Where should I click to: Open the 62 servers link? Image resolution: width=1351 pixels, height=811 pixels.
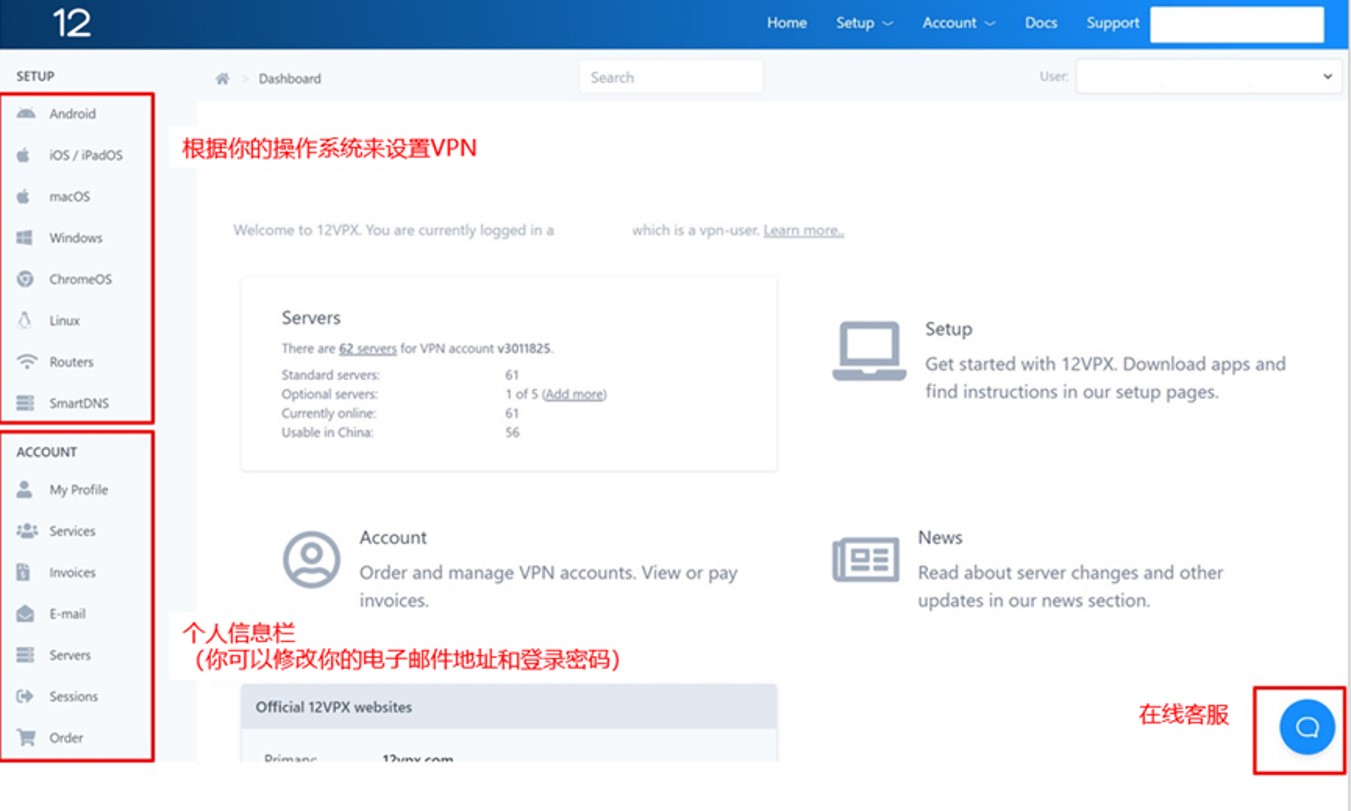tap(368, 349)
